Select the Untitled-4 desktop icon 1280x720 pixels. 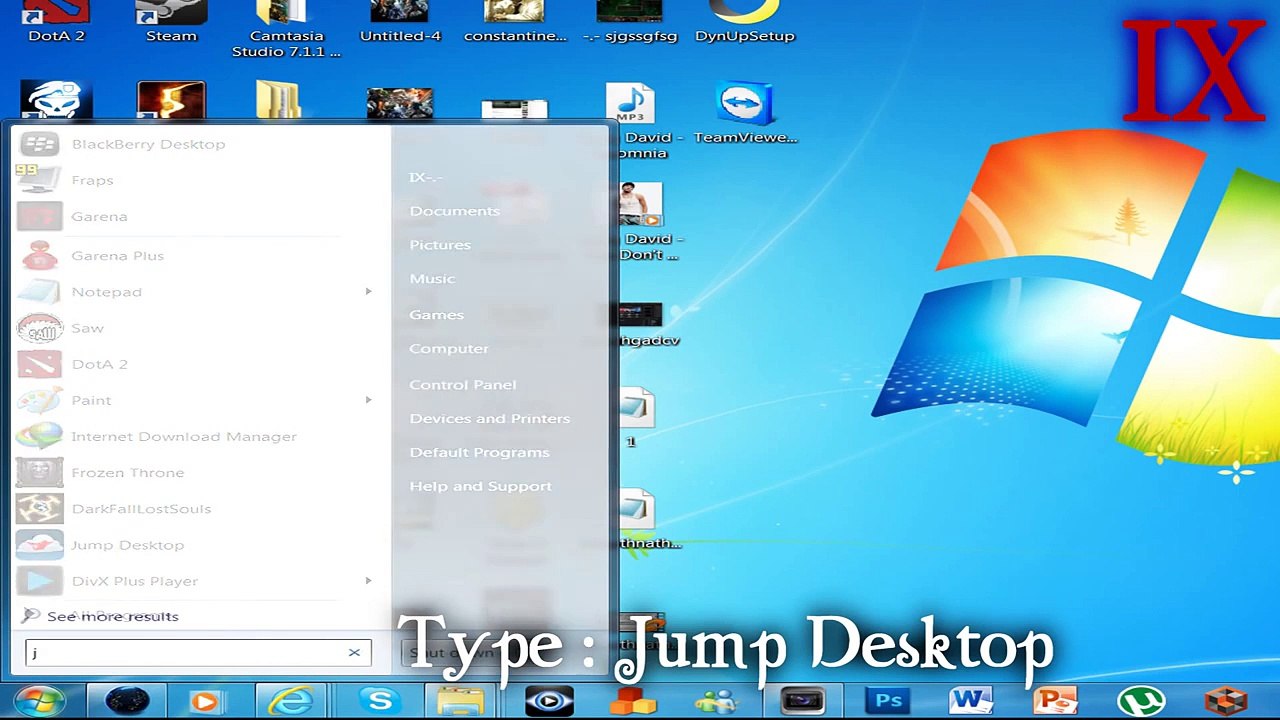click(x=400, y=20)
